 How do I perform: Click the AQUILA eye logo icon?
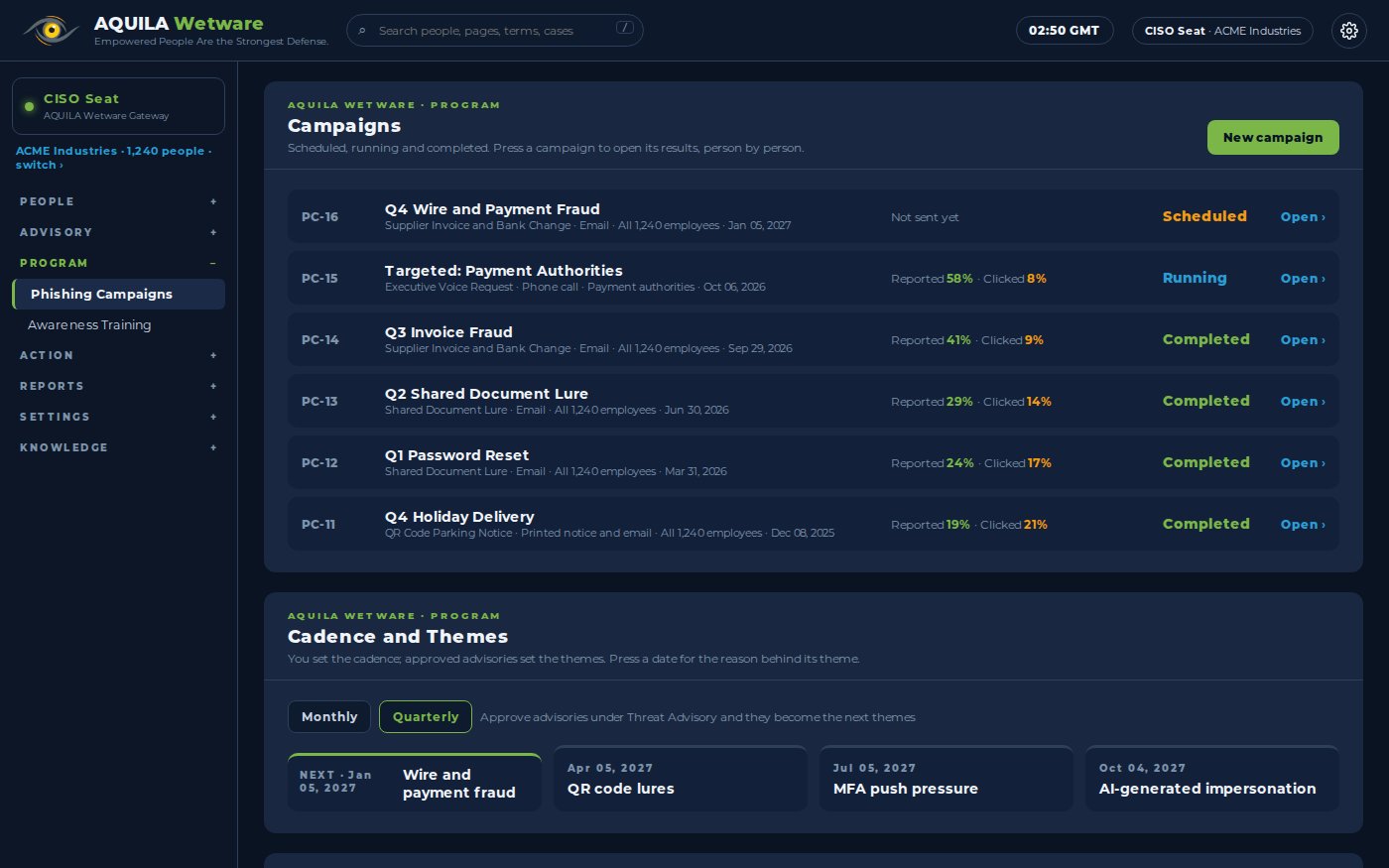[51, 31]
